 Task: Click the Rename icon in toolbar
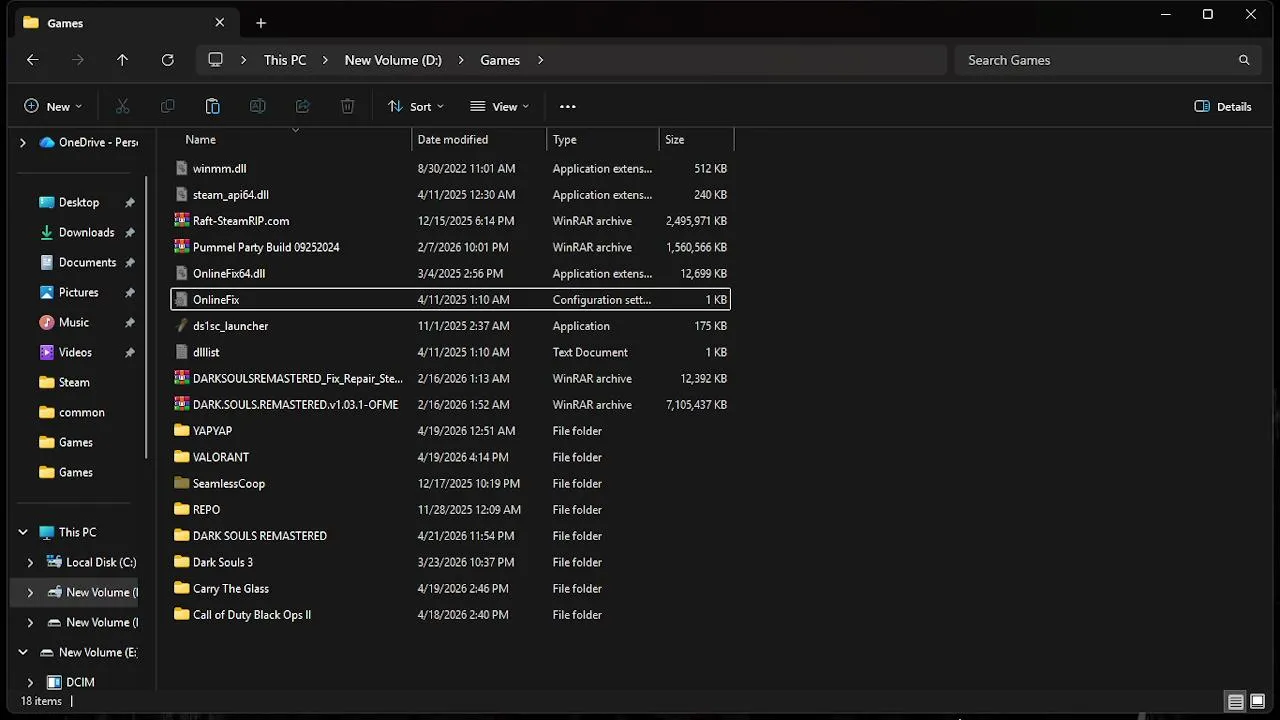coord(257,106)
